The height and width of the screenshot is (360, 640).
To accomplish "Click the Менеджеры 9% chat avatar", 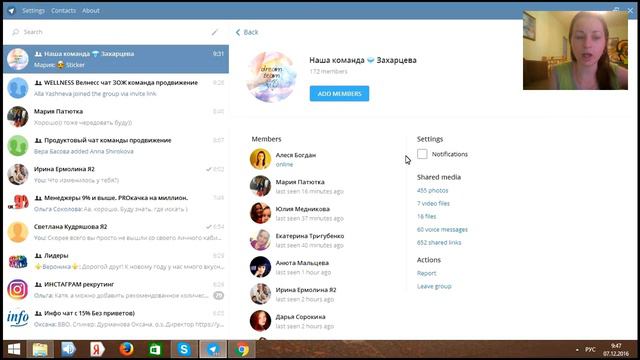I will 18,203.
